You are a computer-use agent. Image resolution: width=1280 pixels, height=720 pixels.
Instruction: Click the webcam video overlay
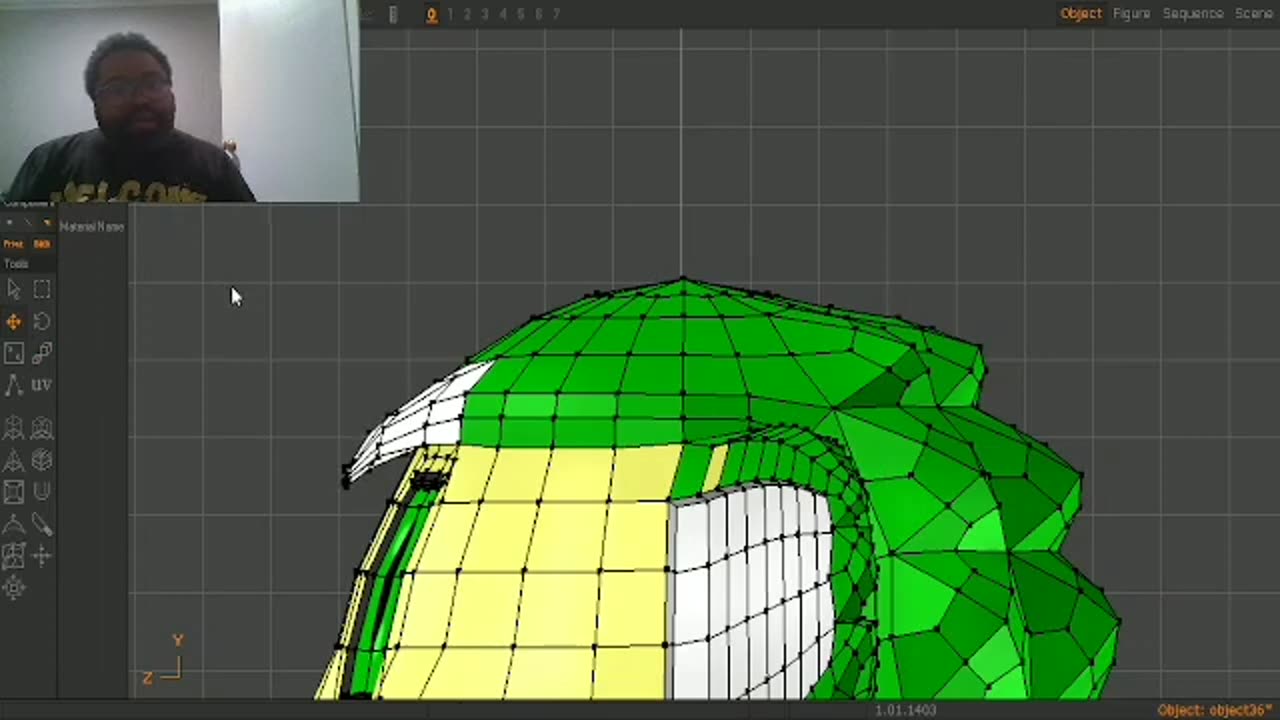180,100
